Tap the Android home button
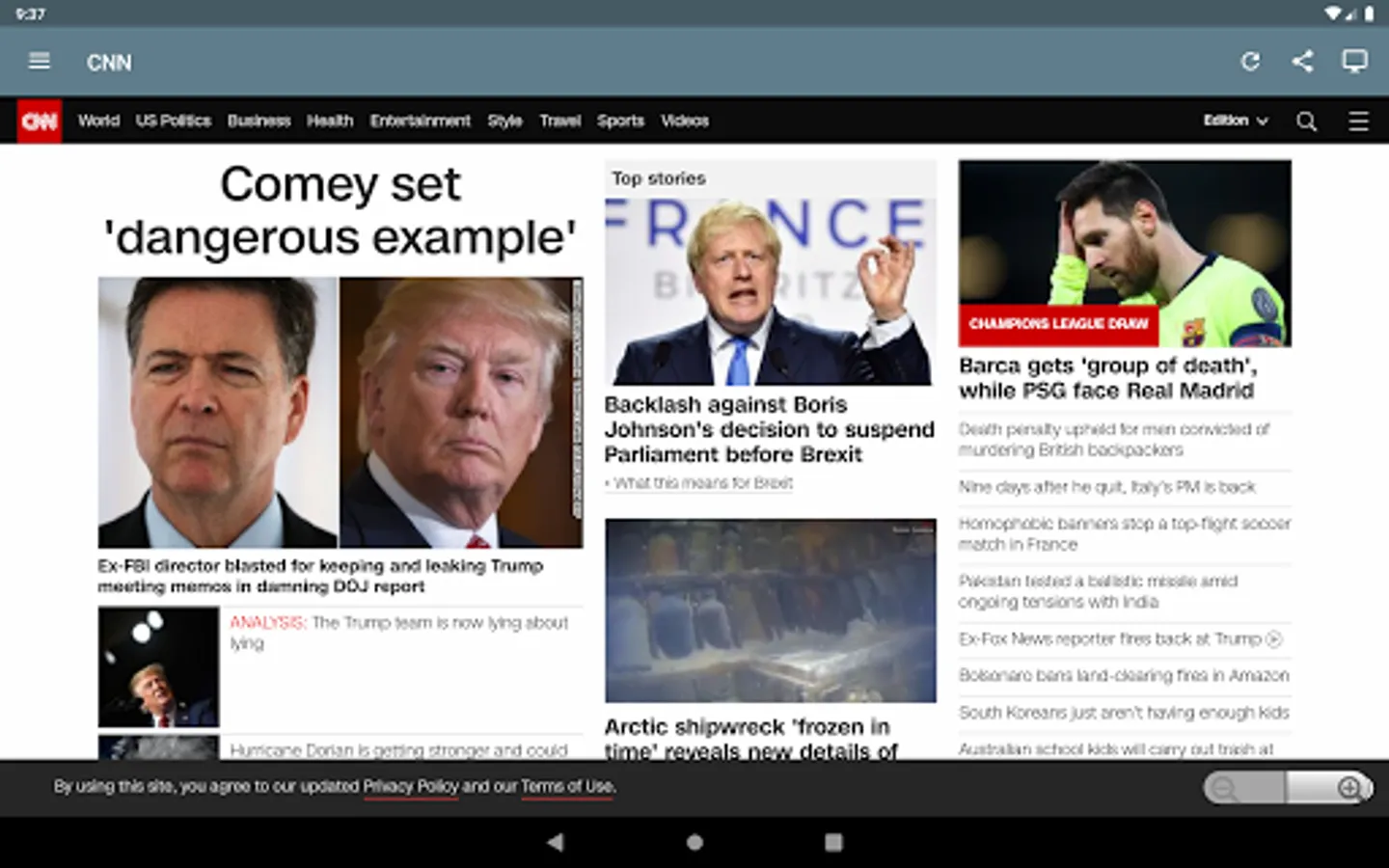1389x868 pixels. click(x=694, y=842)
